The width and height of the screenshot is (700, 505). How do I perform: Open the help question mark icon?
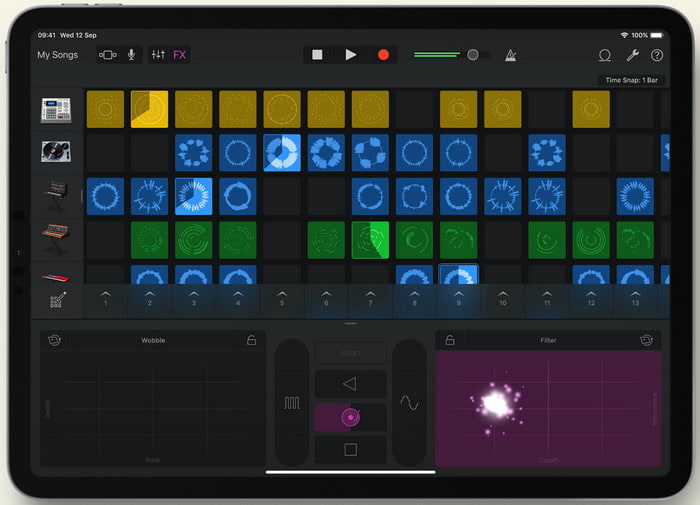click(657, 56)
